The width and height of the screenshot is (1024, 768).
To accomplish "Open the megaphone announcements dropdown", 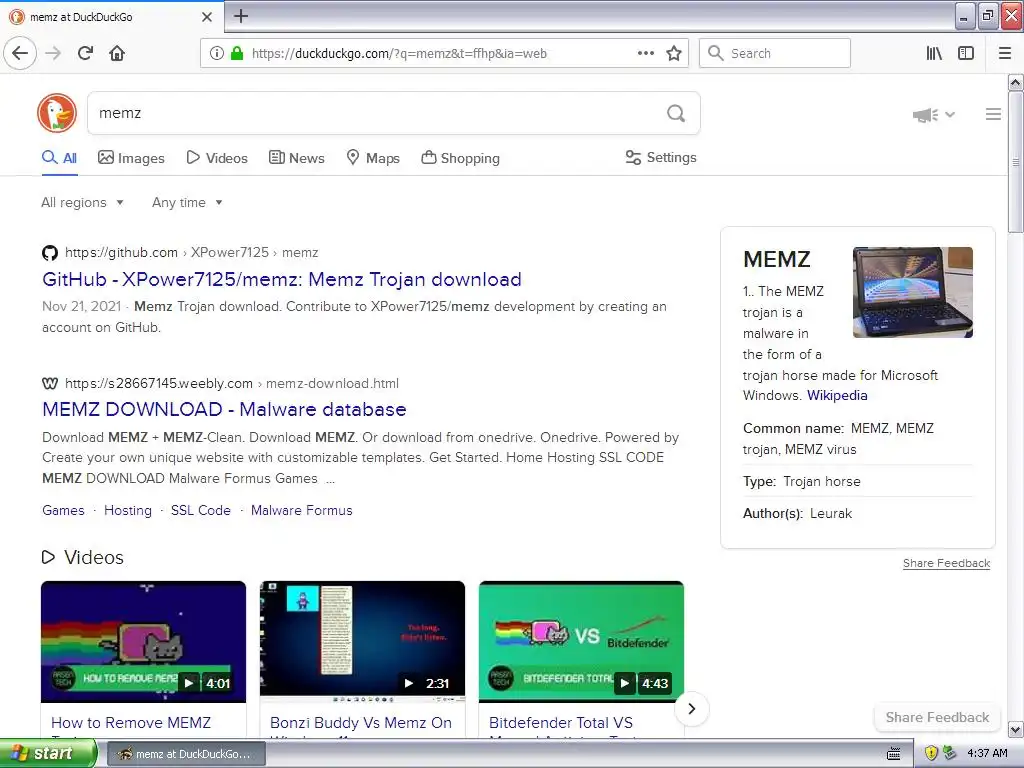I will 933,115.
